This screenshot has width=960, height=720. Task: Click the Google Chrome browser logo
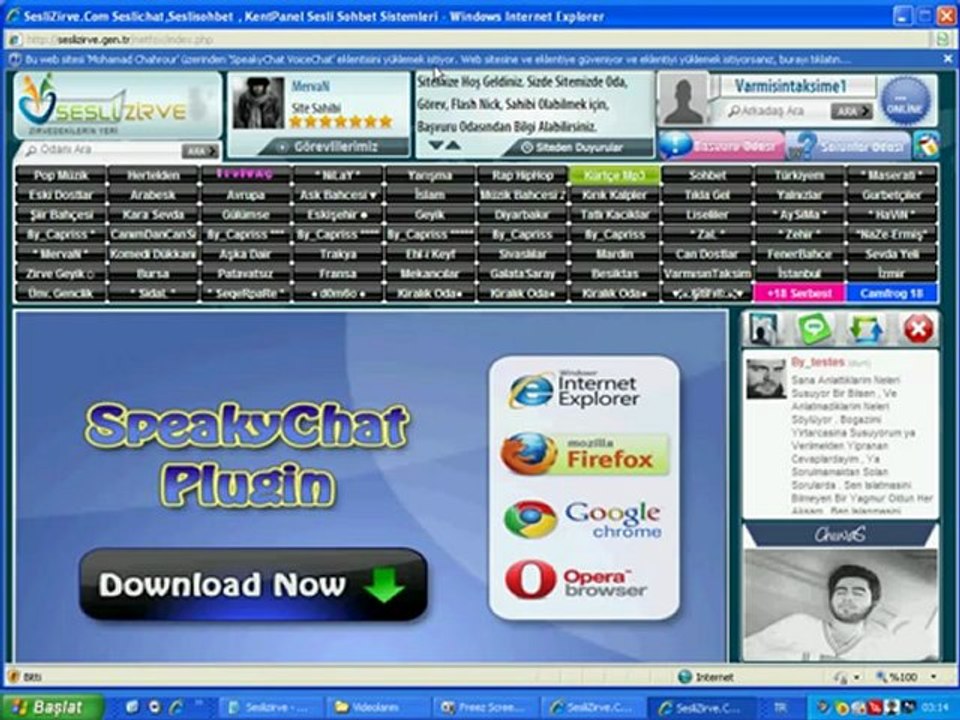tap(583, 519)
